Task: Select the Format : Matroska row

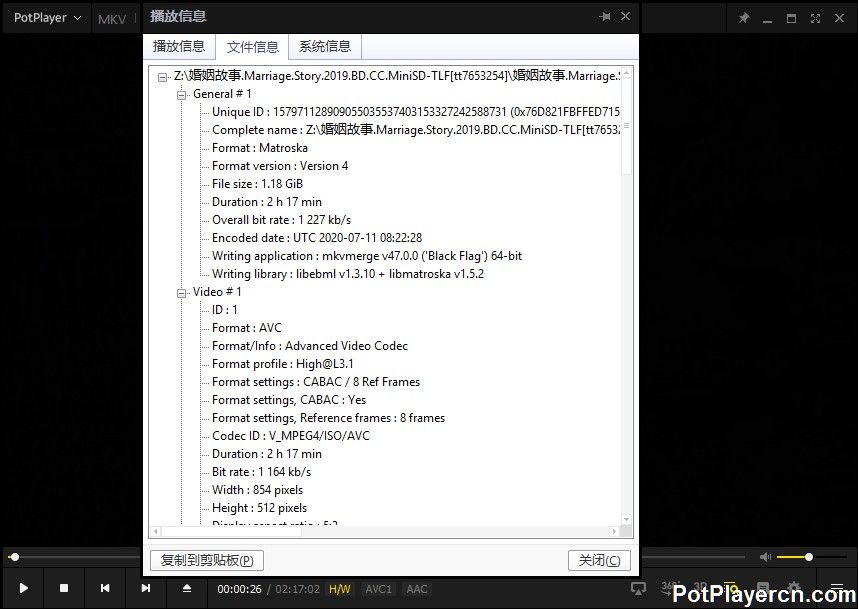Action: point(260,148)
